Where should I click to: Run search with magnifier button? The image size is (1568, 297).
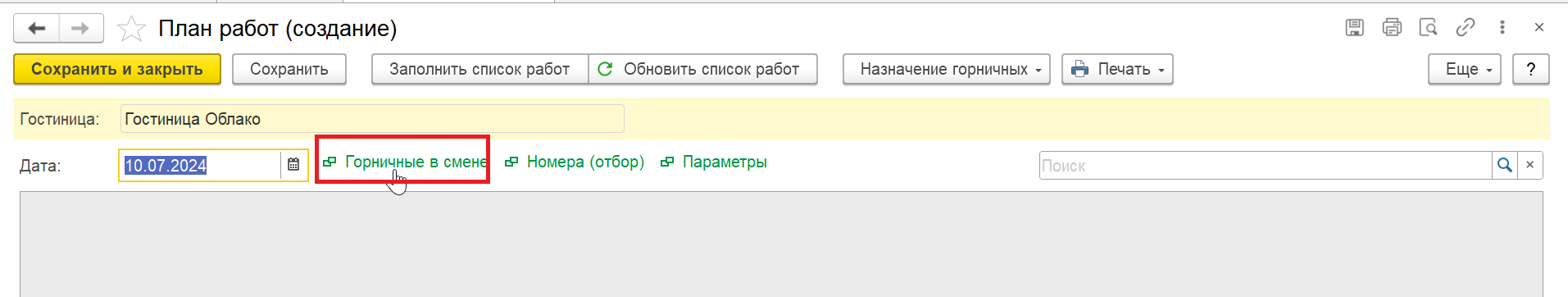click(x=1505, y=165)
